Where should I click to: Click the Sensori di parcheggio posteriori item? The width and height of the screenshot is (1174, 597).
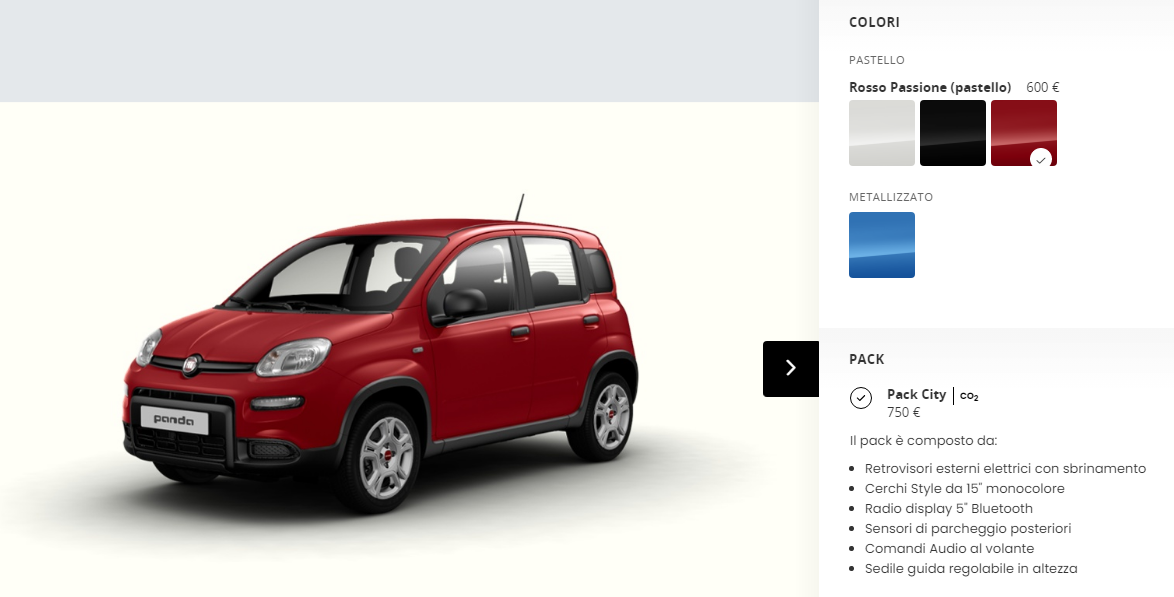point(967,528)
